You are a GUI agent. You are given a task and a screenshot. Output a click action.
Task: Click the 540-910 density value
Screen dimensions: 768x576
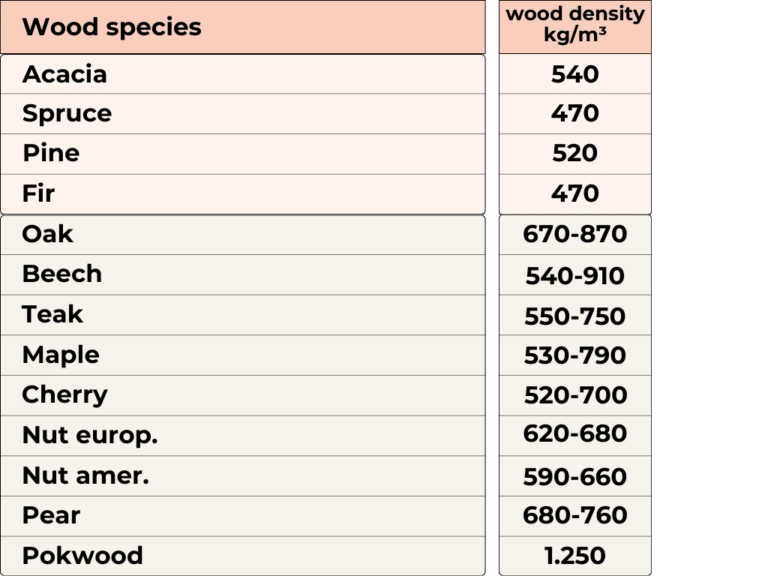pos(575,276)
